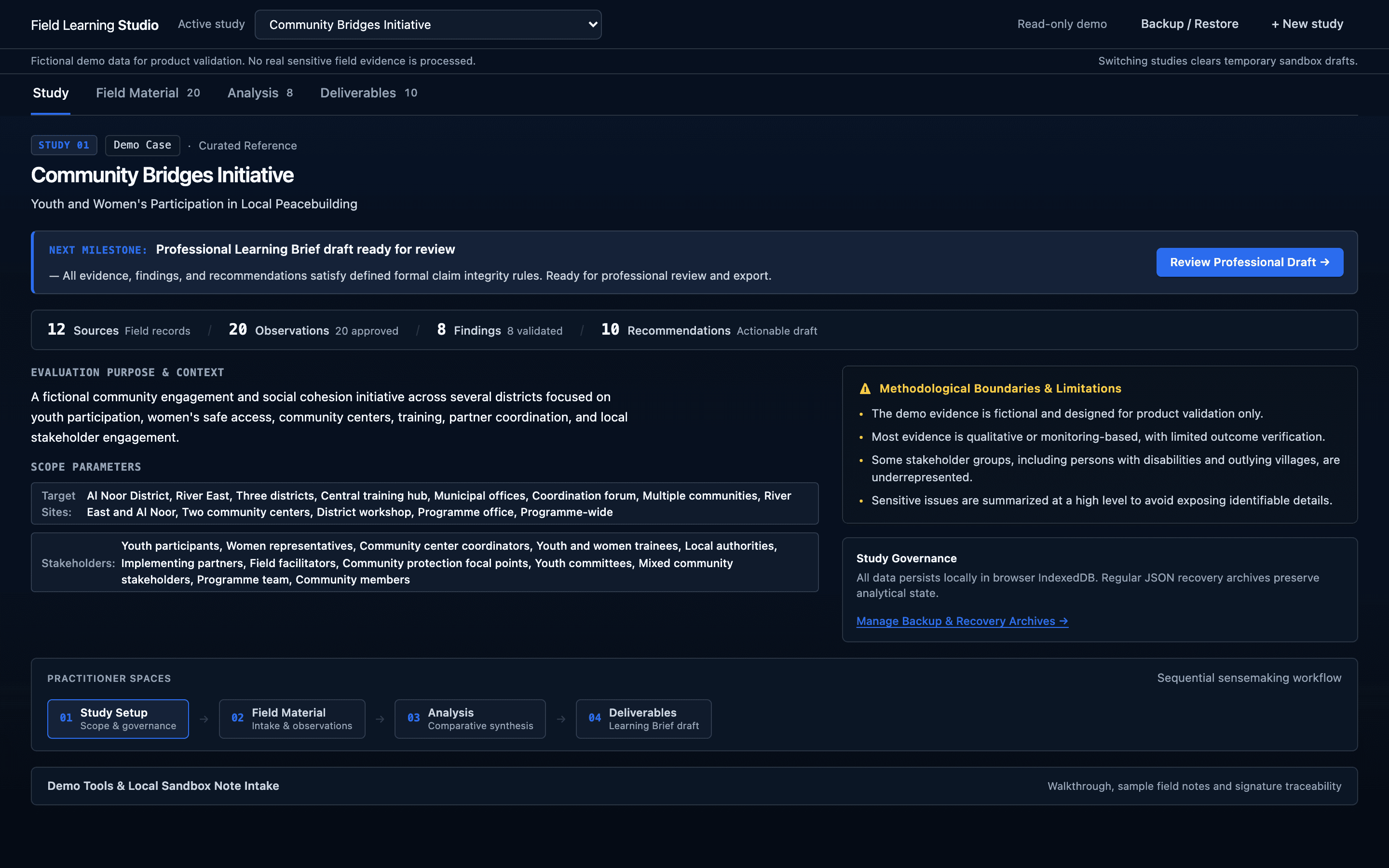Click the Target Sites label
The height and width of the screenshot is (868, 1389).
(58, 503)
